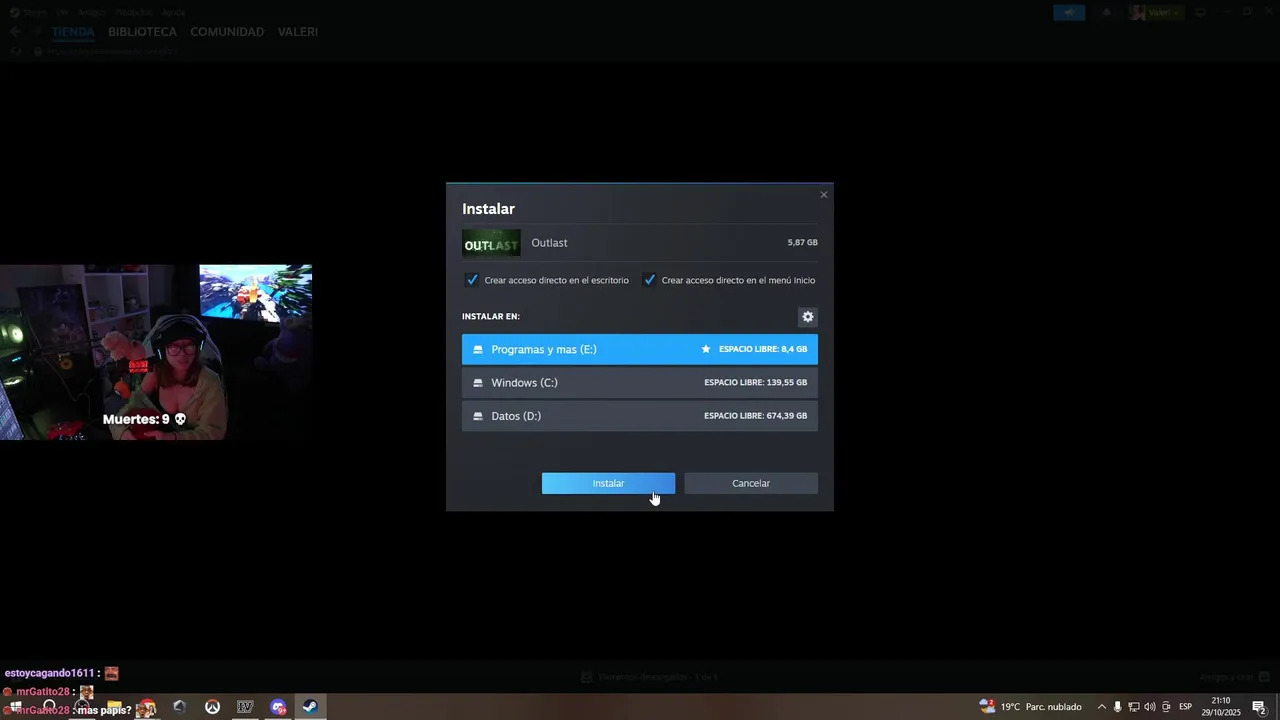
Task: Toggle start menu shortcut checkbox
Action: coord(649,280)
